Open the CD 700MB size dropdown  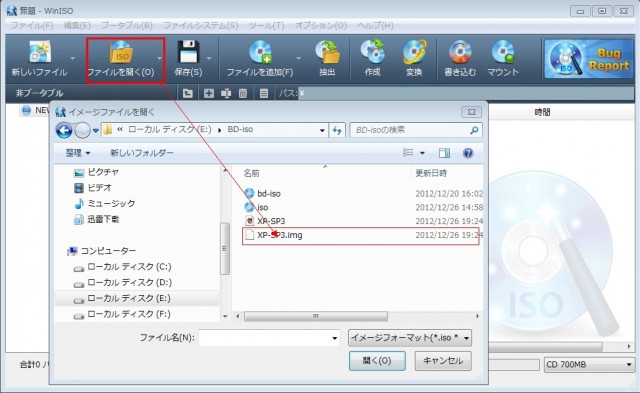[x=589, y=364]
